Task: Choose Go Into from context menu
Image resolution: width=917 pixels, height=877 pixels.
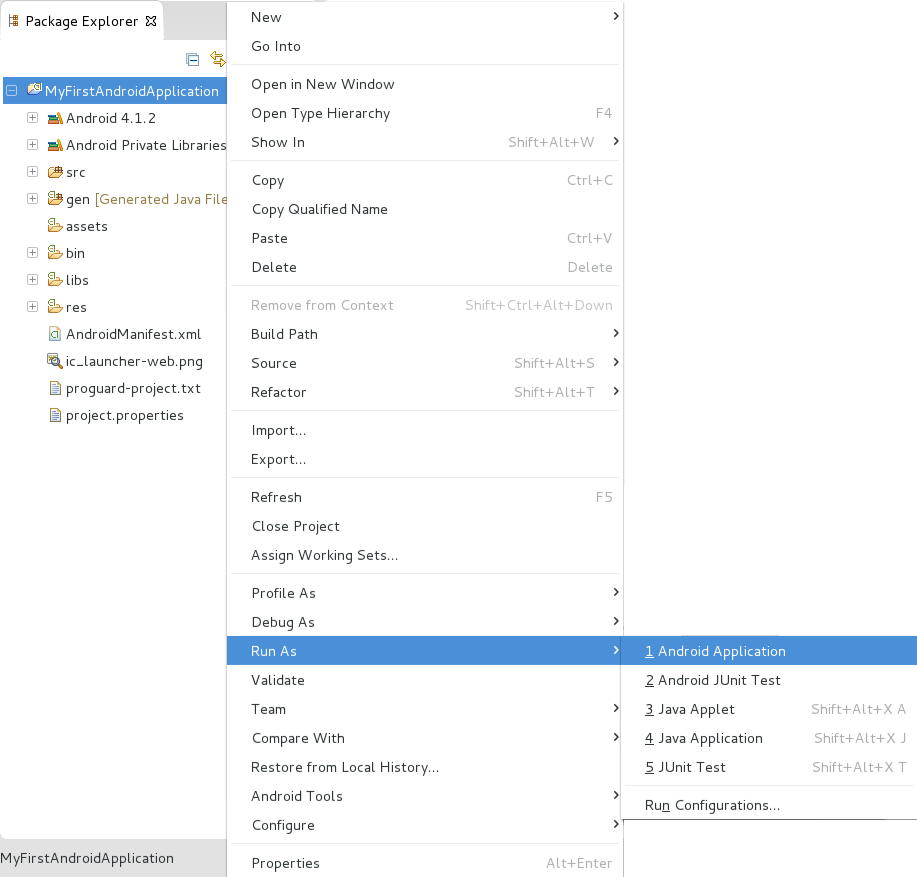Action: (425, 46)
